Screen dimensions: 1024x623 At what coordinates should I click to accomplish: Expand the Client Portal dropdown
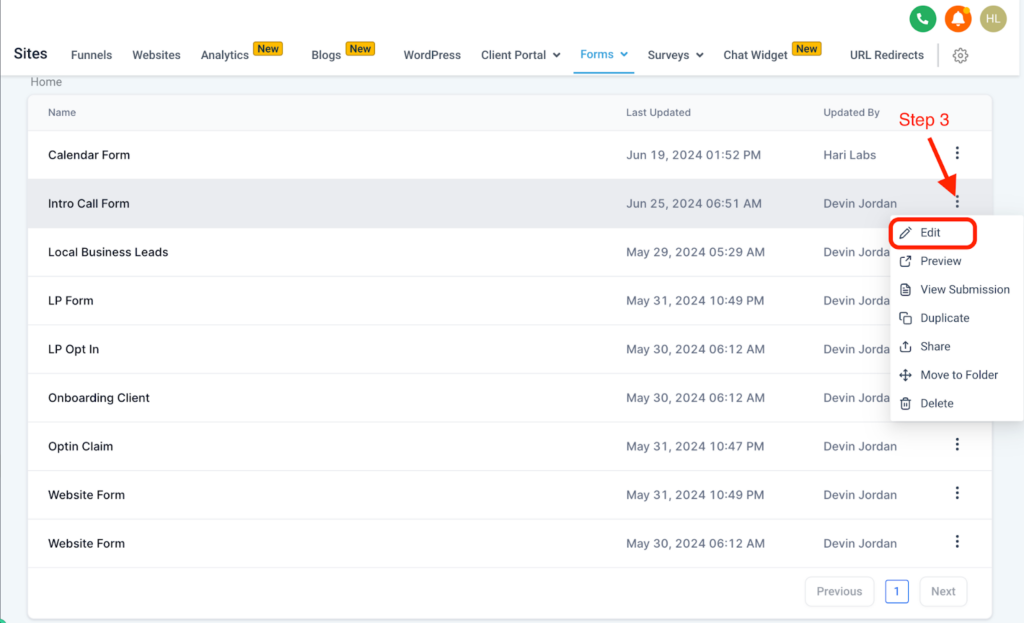coord(520,55)
